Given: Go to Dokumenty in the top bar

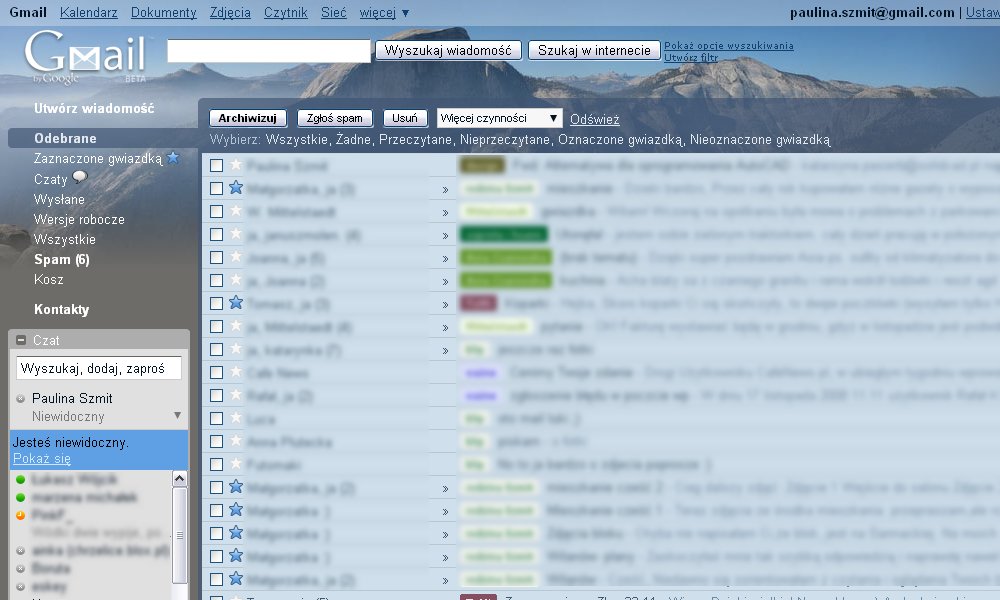Looking at the screenshot, I should [x=164, y=13].
